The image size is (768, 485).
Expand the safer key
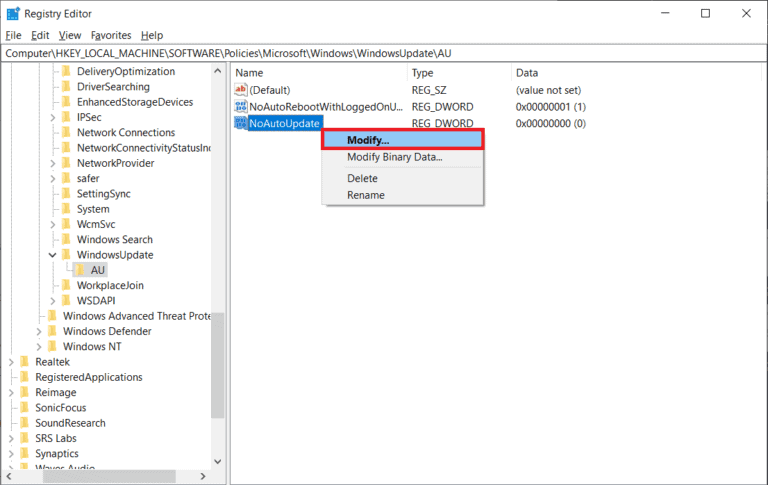point(53,179)
